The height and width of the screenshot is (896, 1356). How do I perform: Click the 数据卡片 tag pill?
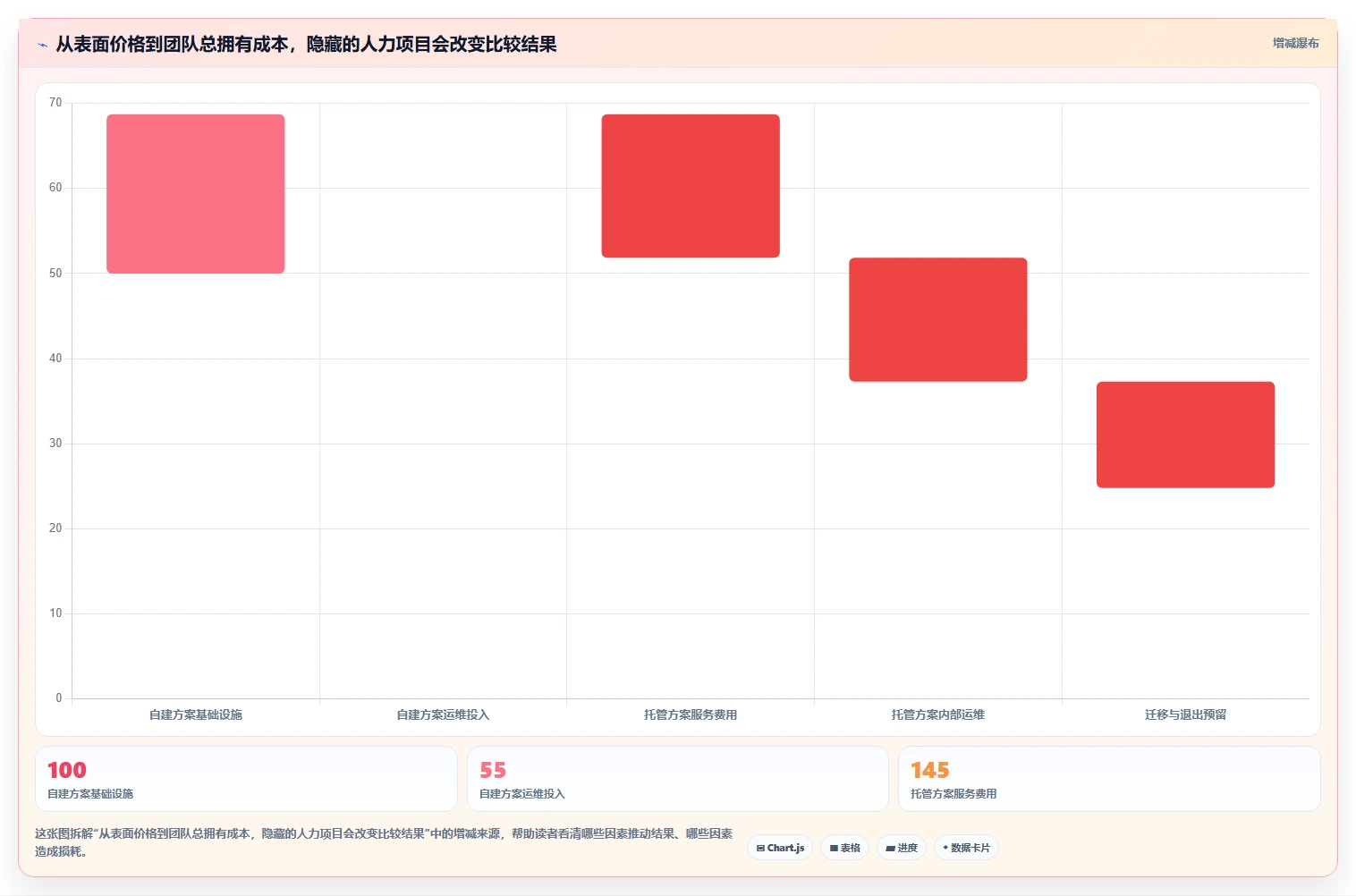click(x=966, y=848)
